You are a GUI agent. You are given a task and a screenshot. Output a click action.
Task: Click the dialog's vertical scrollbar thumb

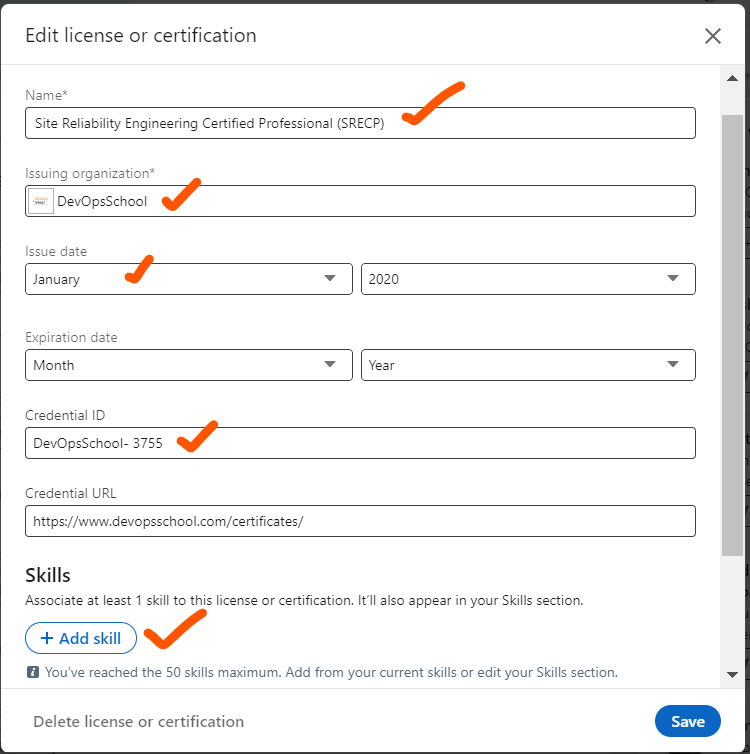pos(733,330)
